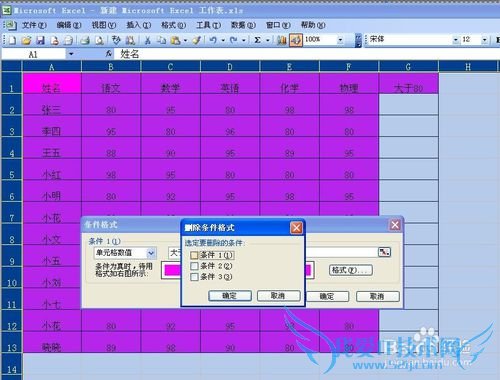500x380 pixels.
Task: Click the Research icon in toolbar
Action: (130, 40)
